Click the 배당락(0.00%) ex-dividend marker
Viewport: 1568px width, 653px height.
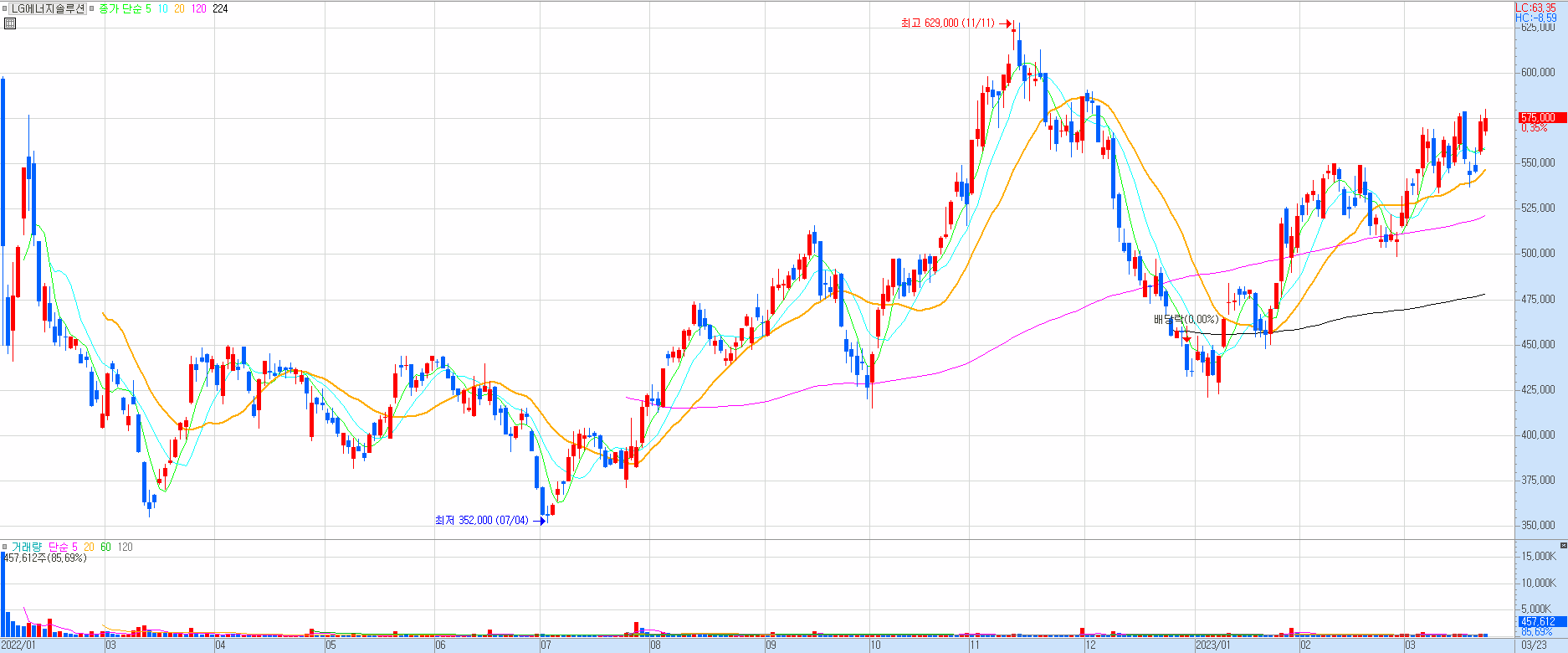pyautogui.click(x=1186, y=319)
